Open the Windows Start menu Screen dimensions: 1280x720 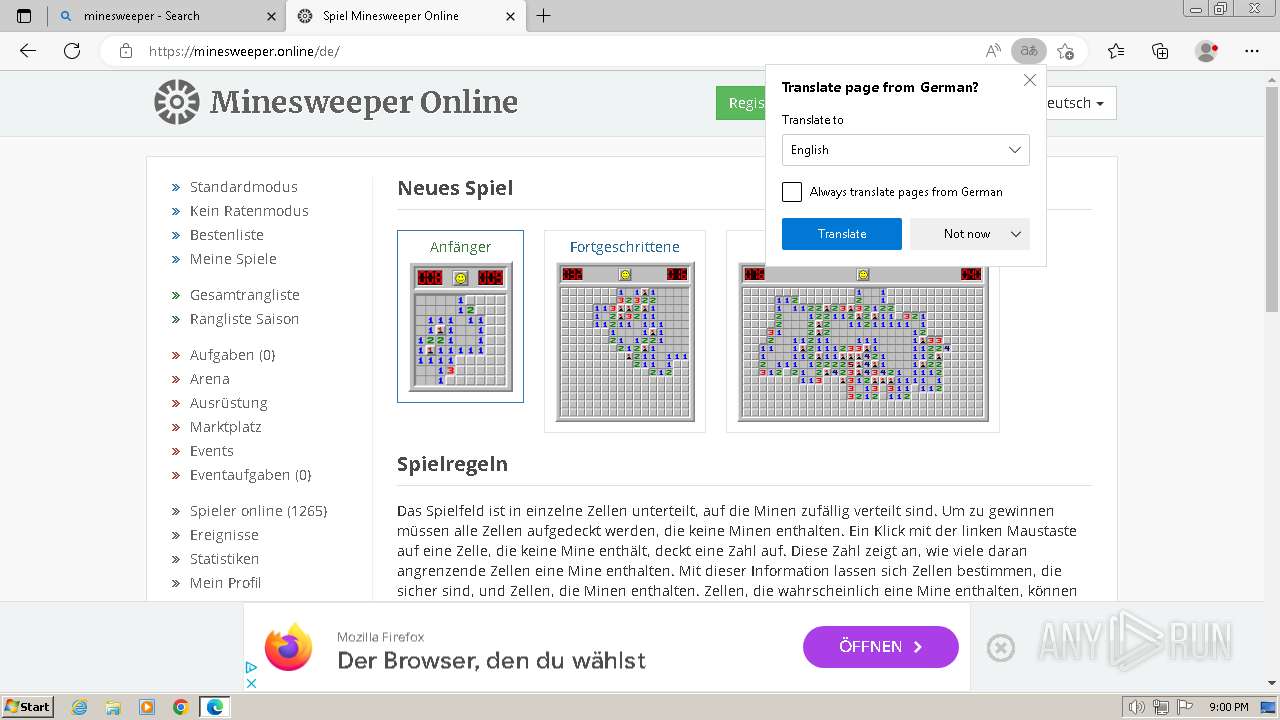click(28, 707)
